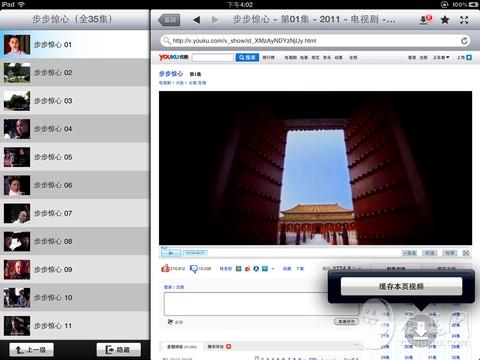480x360 pixels.
Task: Expand more share options arrow
Action: (273, 269)
